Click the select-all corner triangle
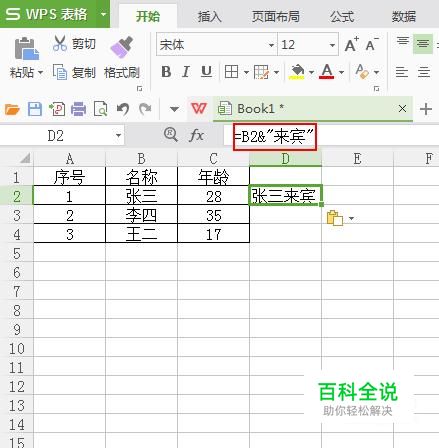The width and height of the screenshot is (439, 448). [25, 158]
